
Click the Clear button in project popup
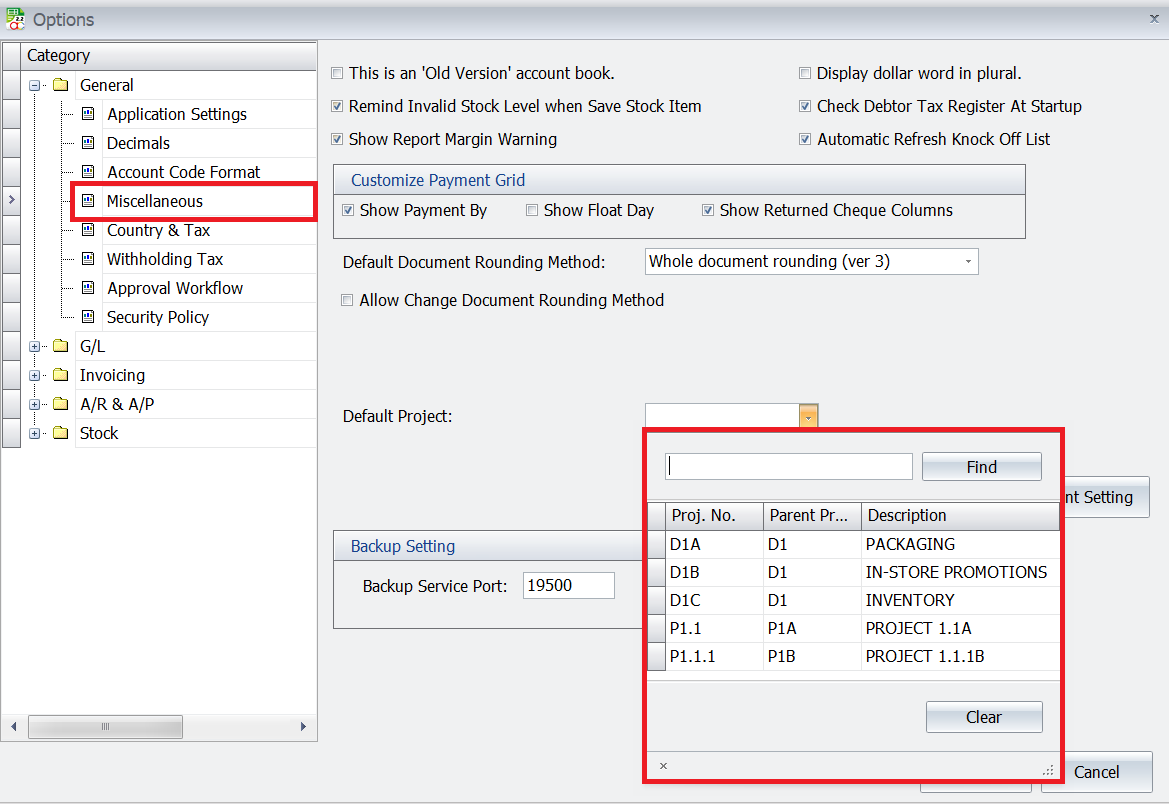(x=983, y=717)
